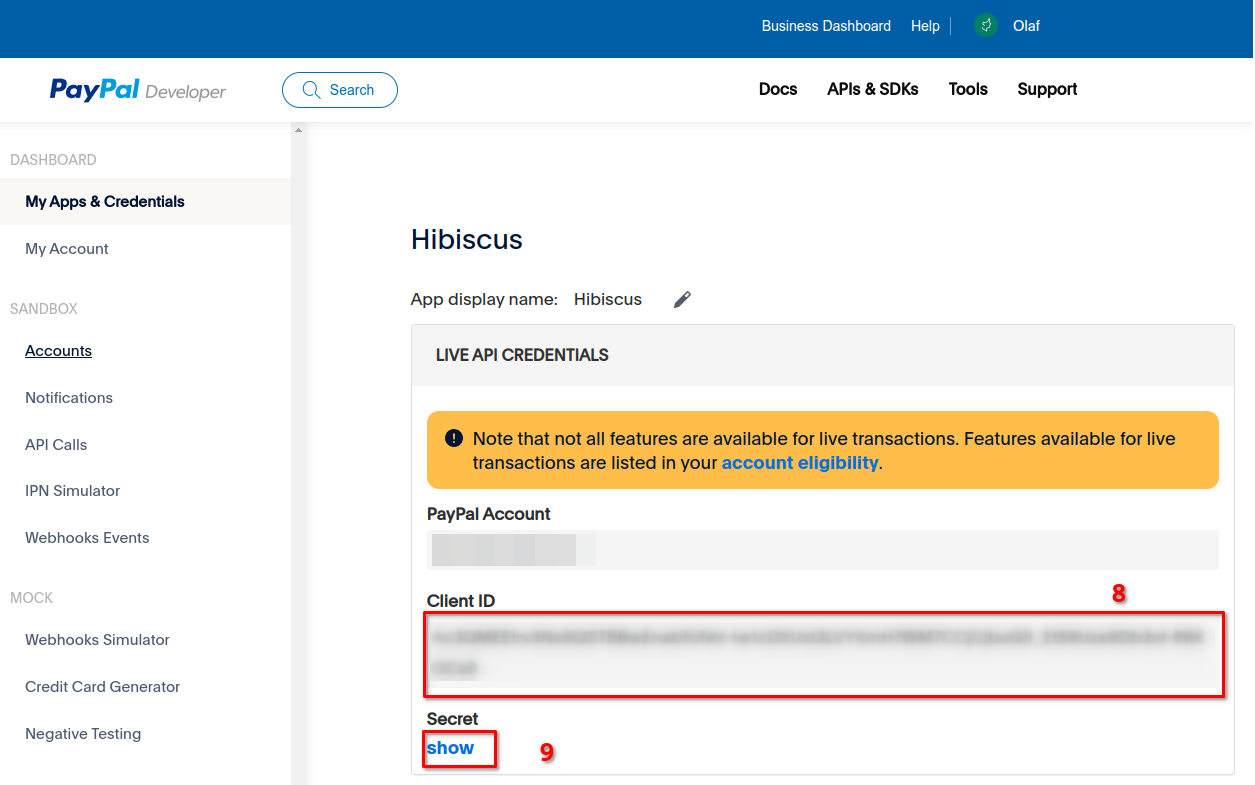Open the Credit Card Generator

102,687
